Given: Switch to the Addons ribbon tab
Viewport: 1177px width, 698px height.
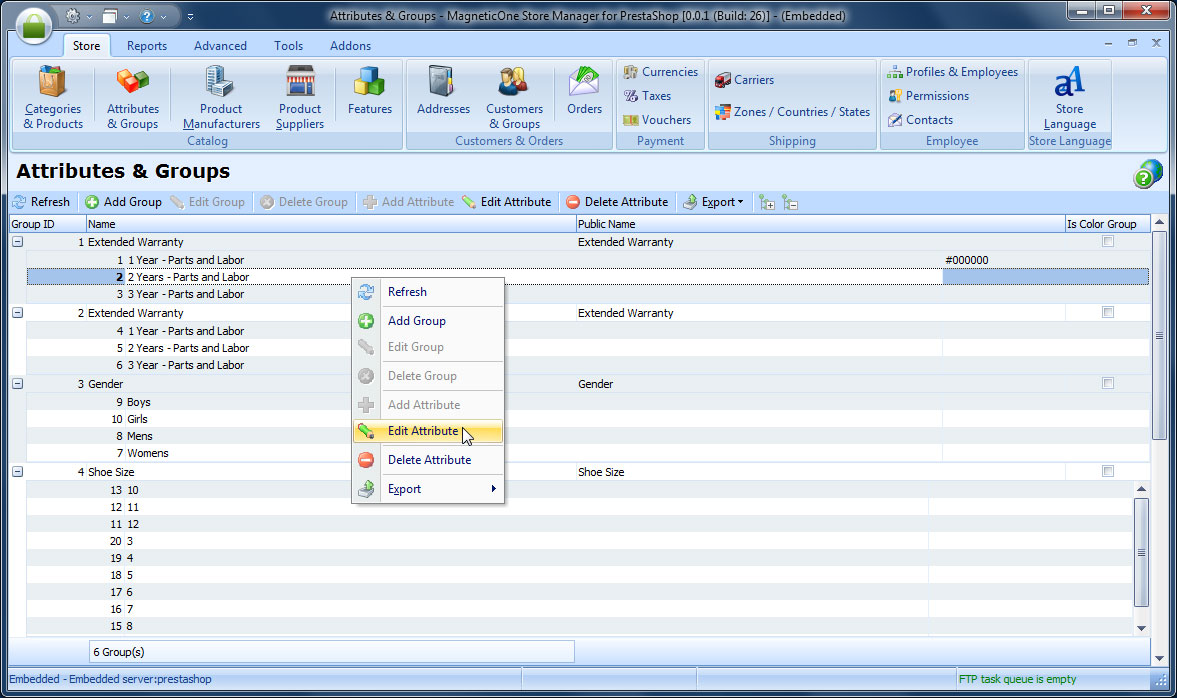Looking at the screenshot, I should pyautogui.click(x=351, y=46).
